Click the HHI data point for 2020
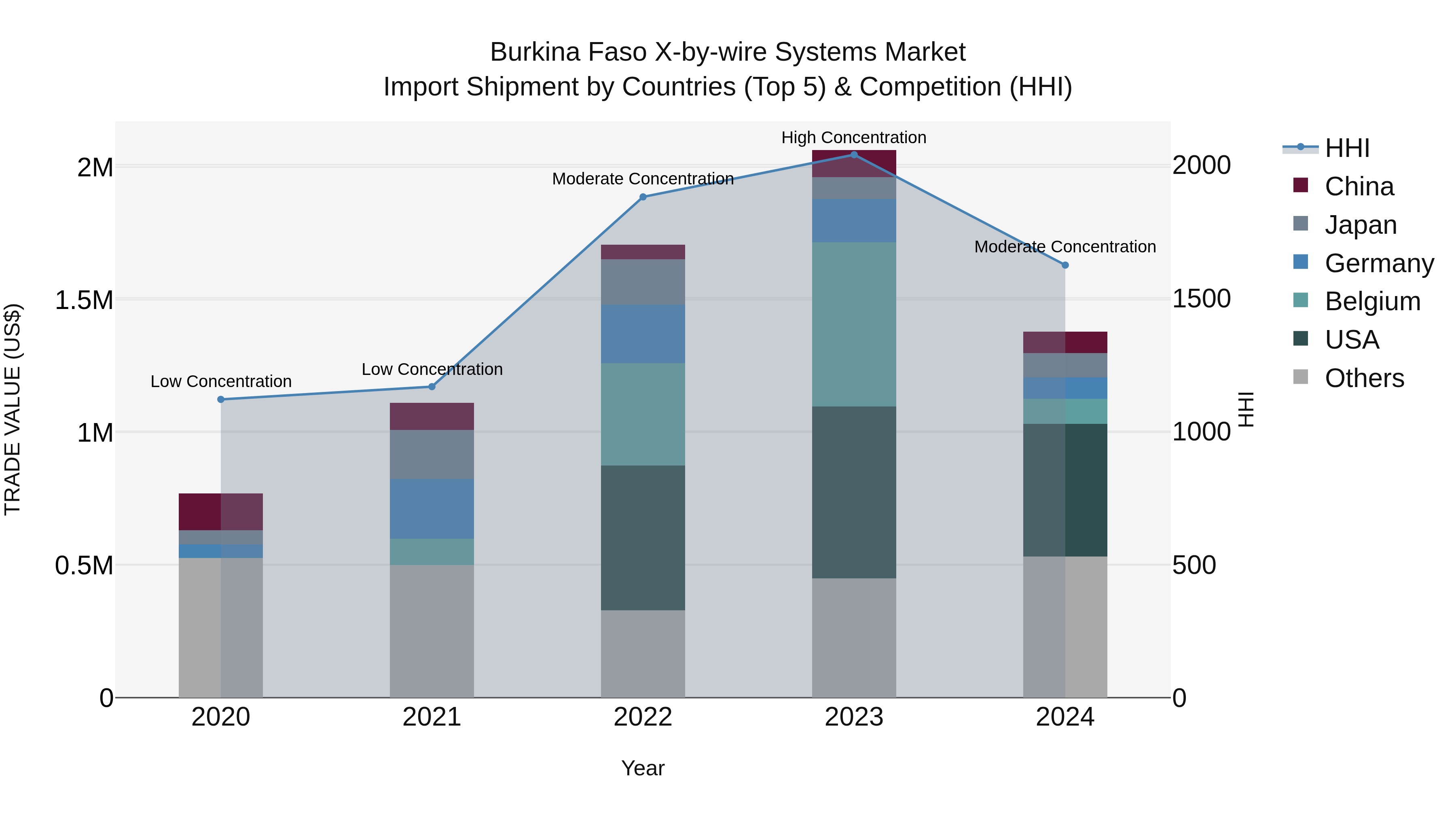1456x819 pixels. (221, 400)
